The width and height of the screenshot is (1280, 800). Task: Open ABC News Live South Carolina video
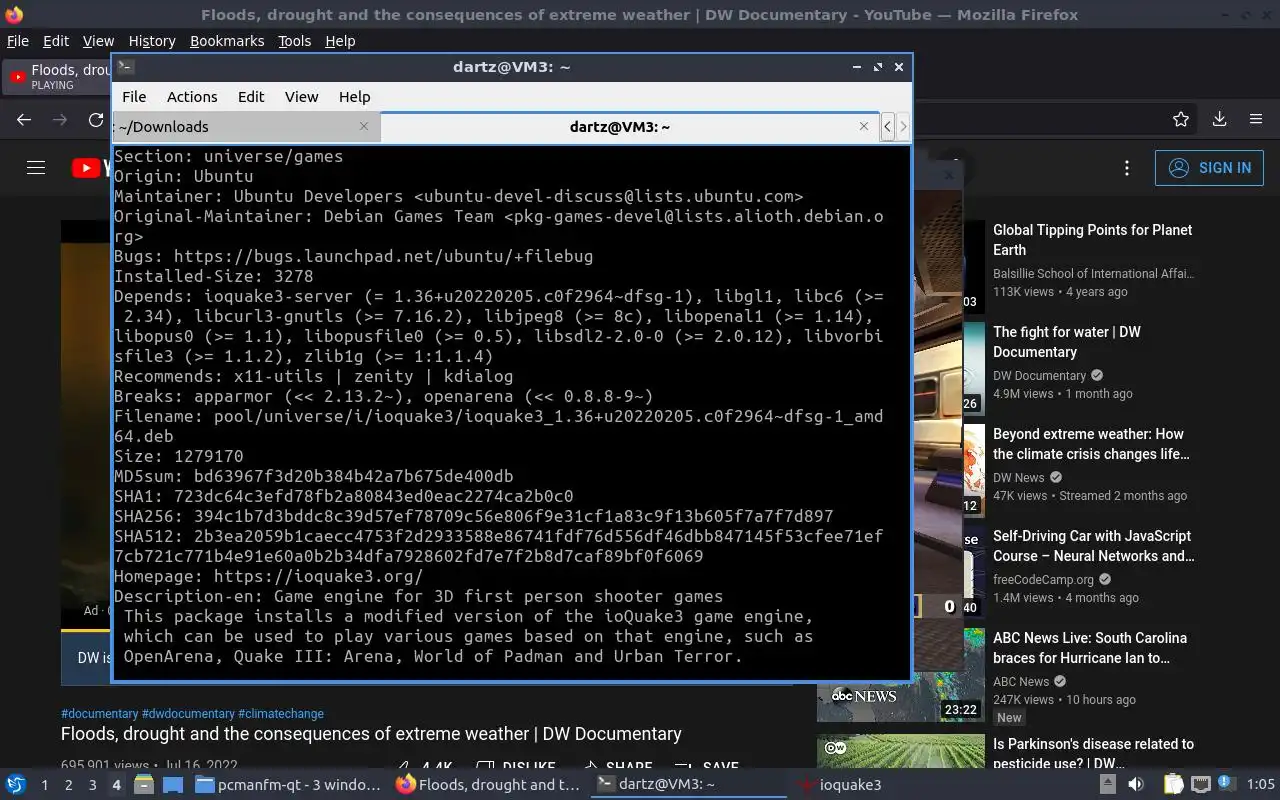(x=1090, y=648)
